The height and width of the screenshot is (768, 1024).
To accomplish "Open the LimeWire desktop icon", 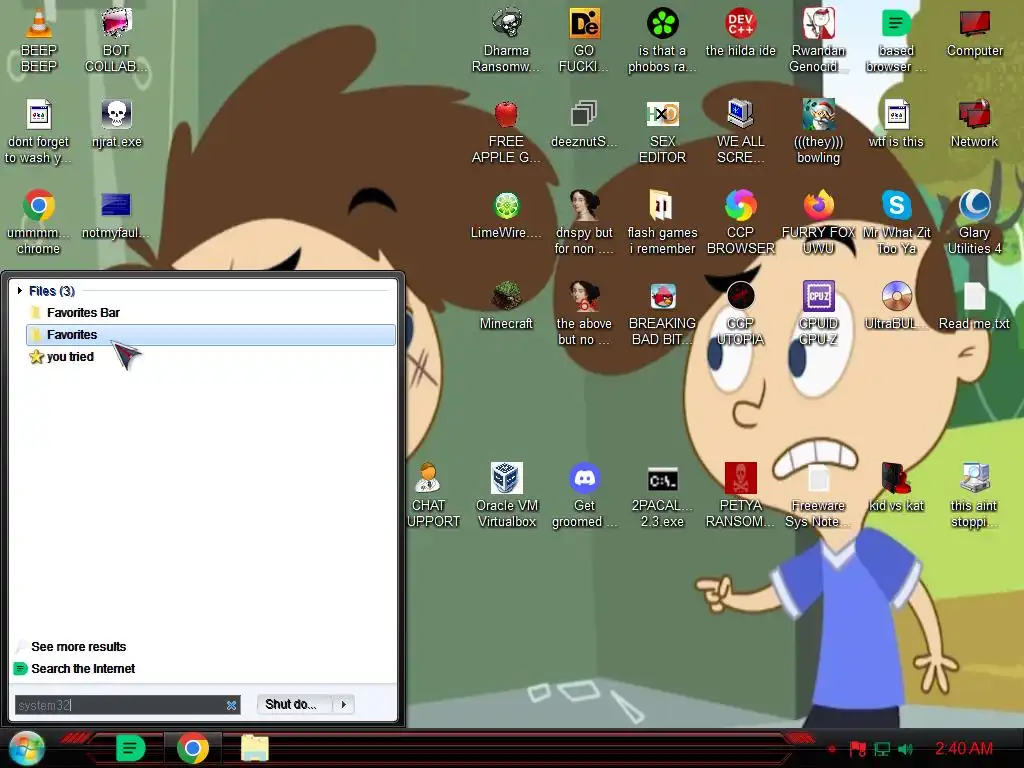I will pos(506,206).
